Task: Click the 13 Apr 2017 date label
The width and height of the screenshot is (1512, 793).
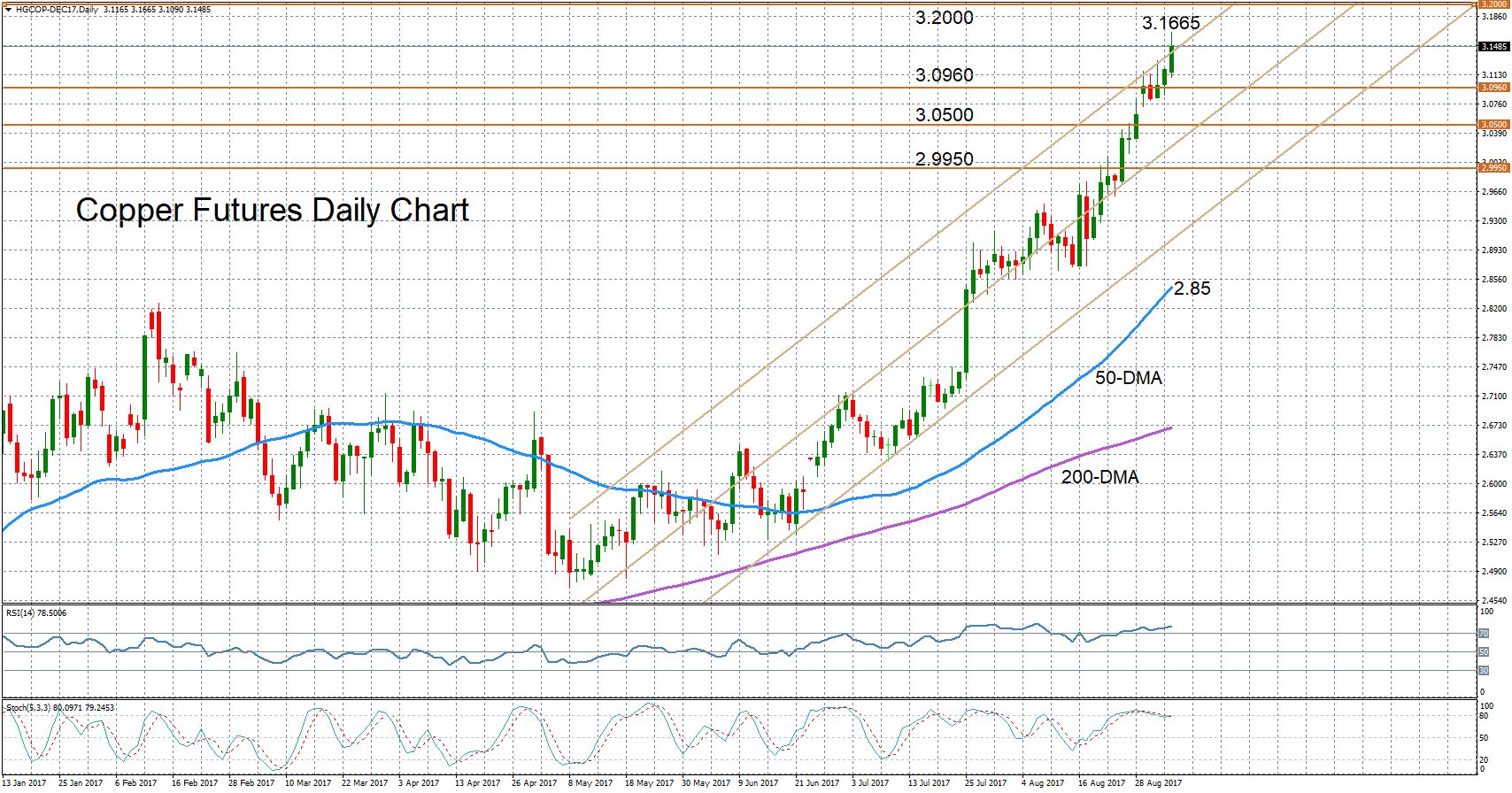Action: [x=477, y=782]
